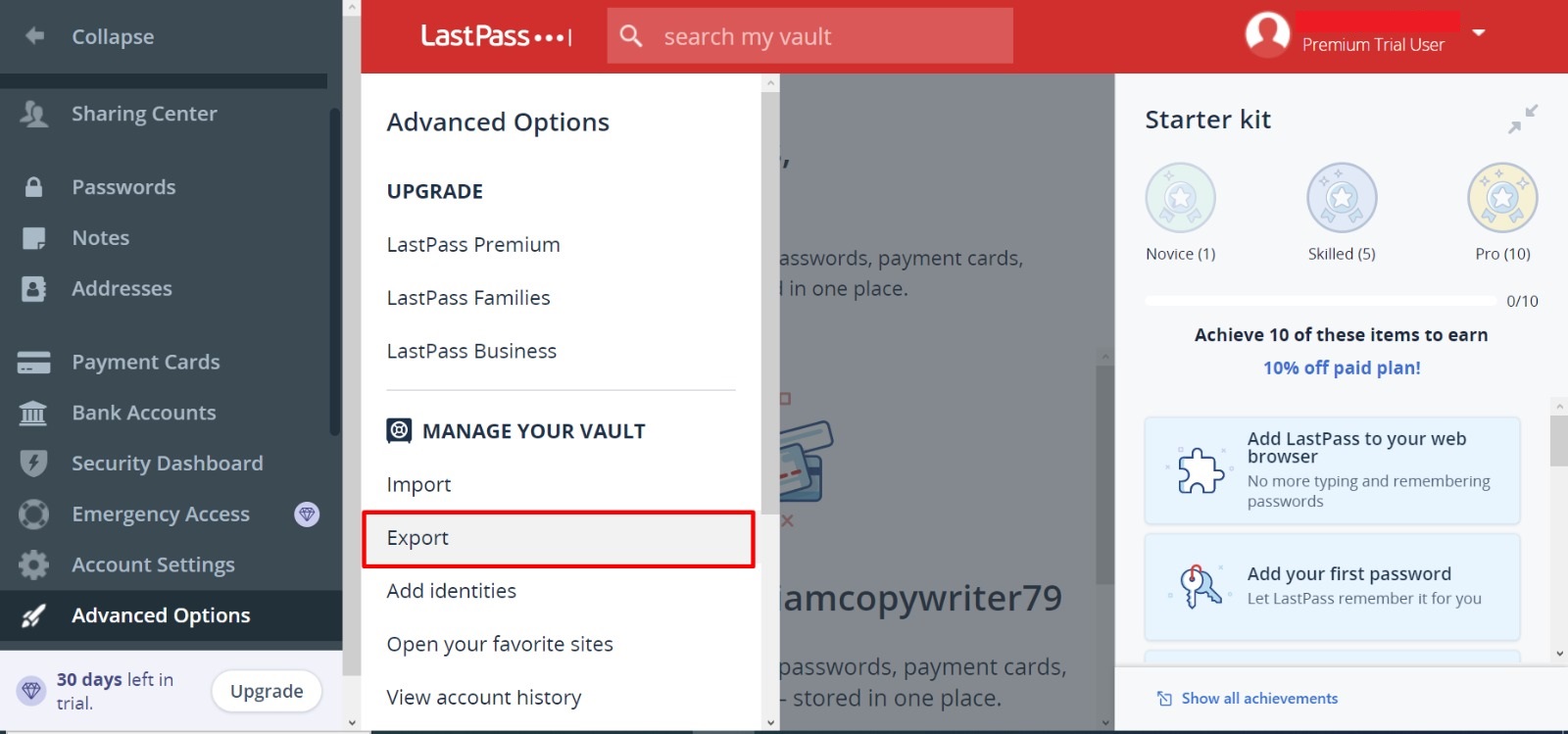Open the Show all achievements link
The image size is (1568, 734).
tap(1258, 699)
